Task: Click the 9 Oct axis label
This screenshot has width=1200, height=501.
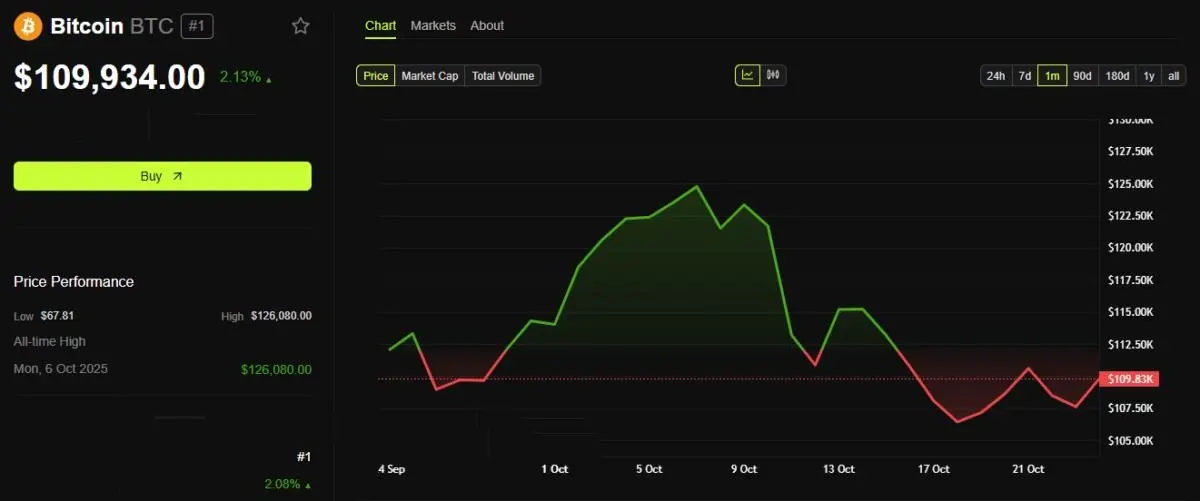Action: tap(743, 469)
